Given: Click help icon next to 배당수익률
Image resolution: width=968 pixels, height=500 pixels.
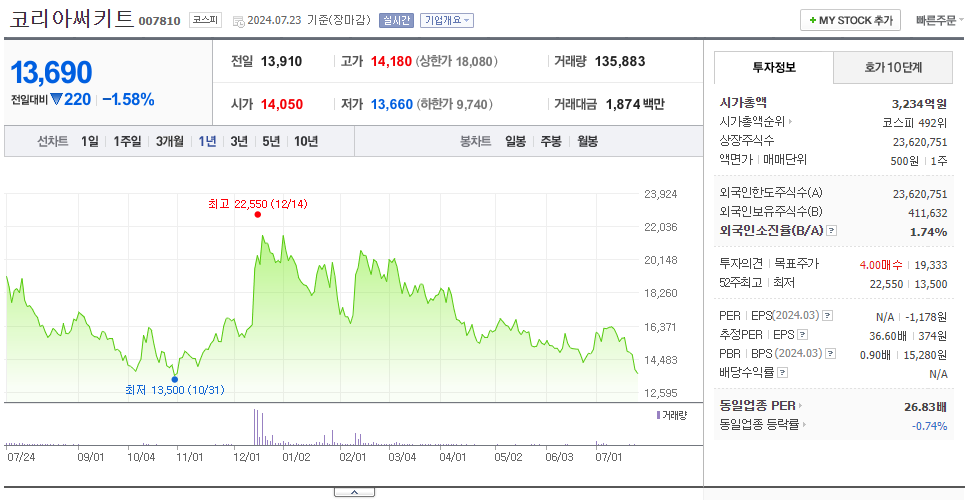Looking at the screenshot, I should pos(783,373).
